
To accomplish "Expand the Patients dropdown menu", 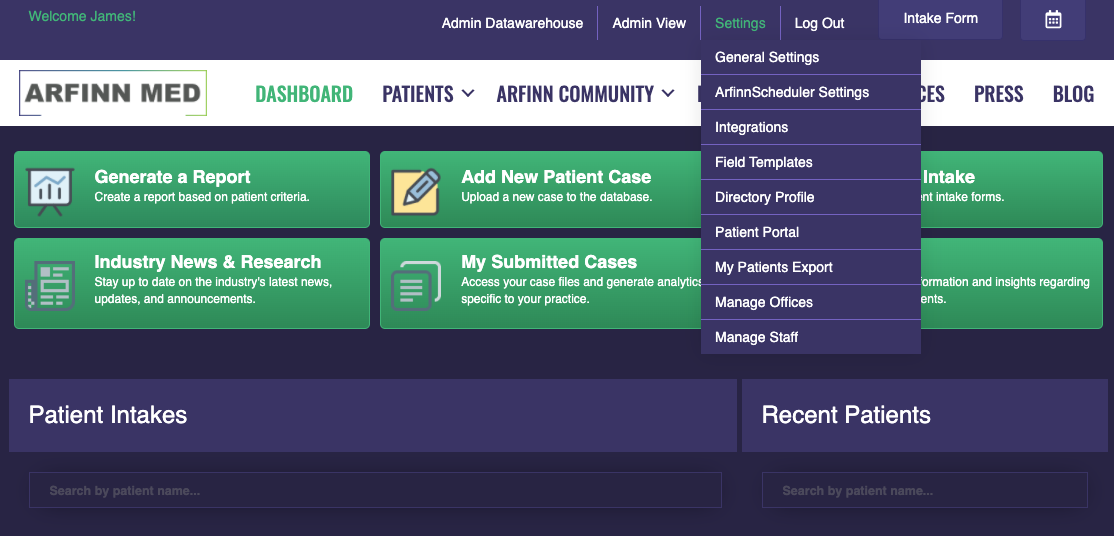I will click(428, 94).
